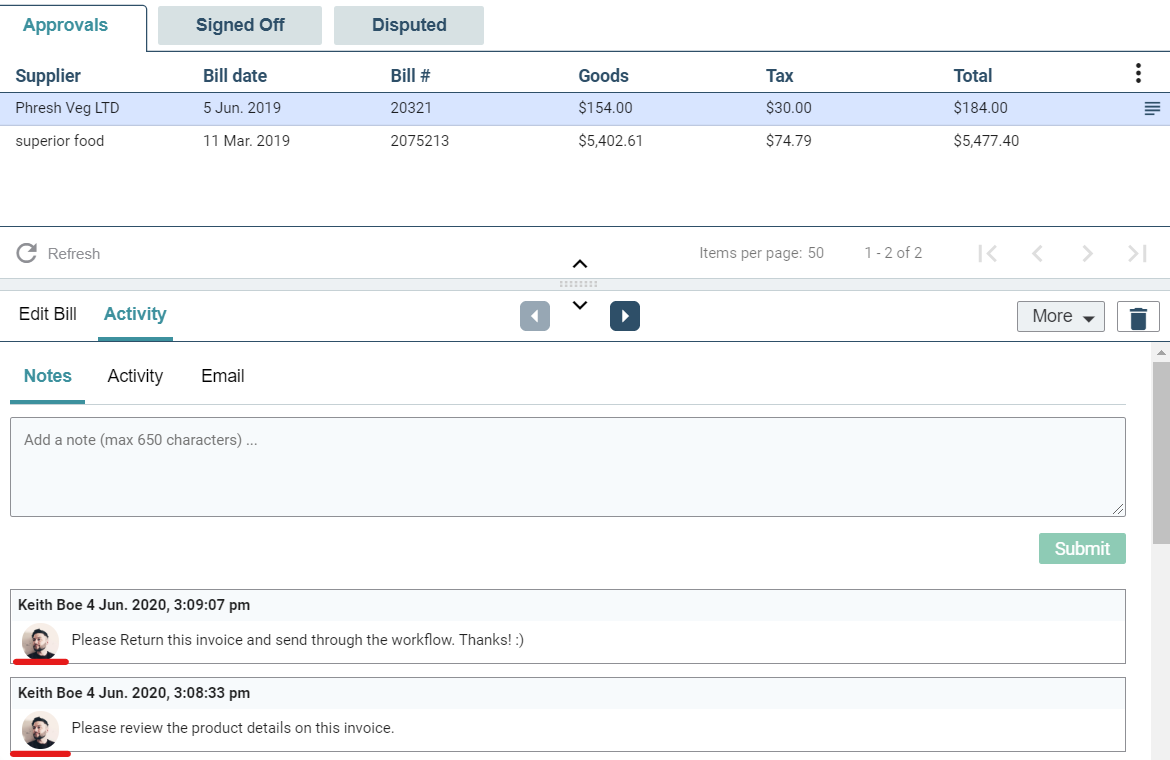1170x760 pixels.
Task: Go to previous bill with left arrow
Action: click(535, 316)
